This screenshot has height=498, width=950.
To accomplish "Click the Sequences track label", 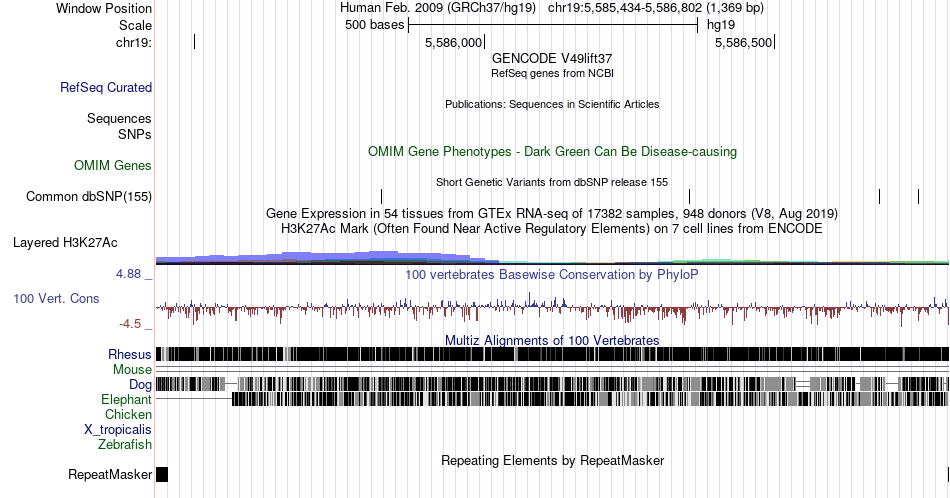I will pyautogui.click(x=119, y=118).
